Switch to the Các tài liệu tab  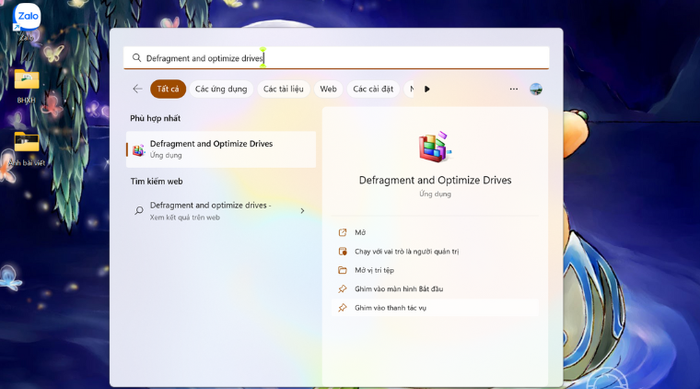pos(283,89)
